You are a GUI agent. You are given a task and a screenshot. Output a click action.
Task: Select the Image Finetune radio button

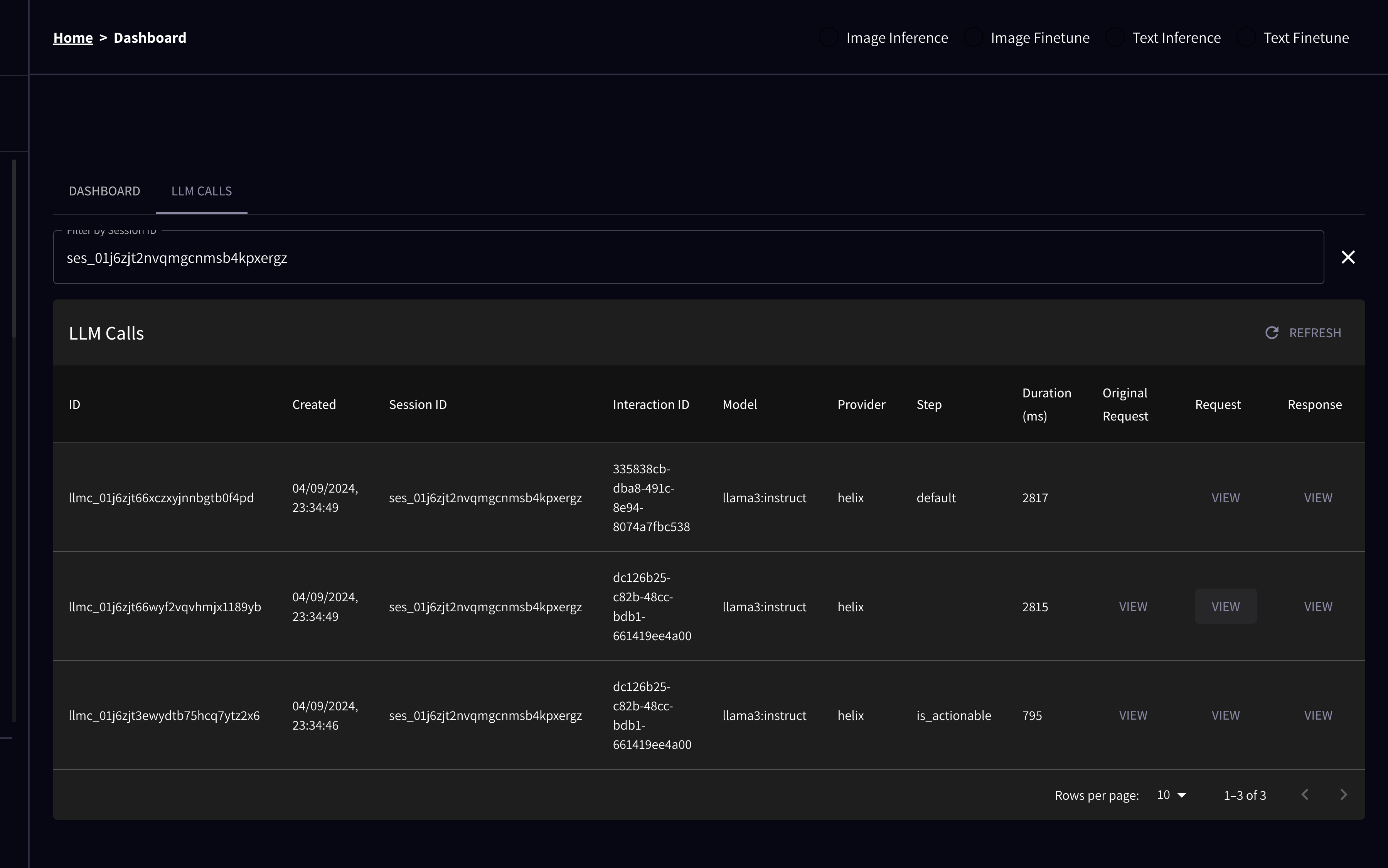click(974, 38)
